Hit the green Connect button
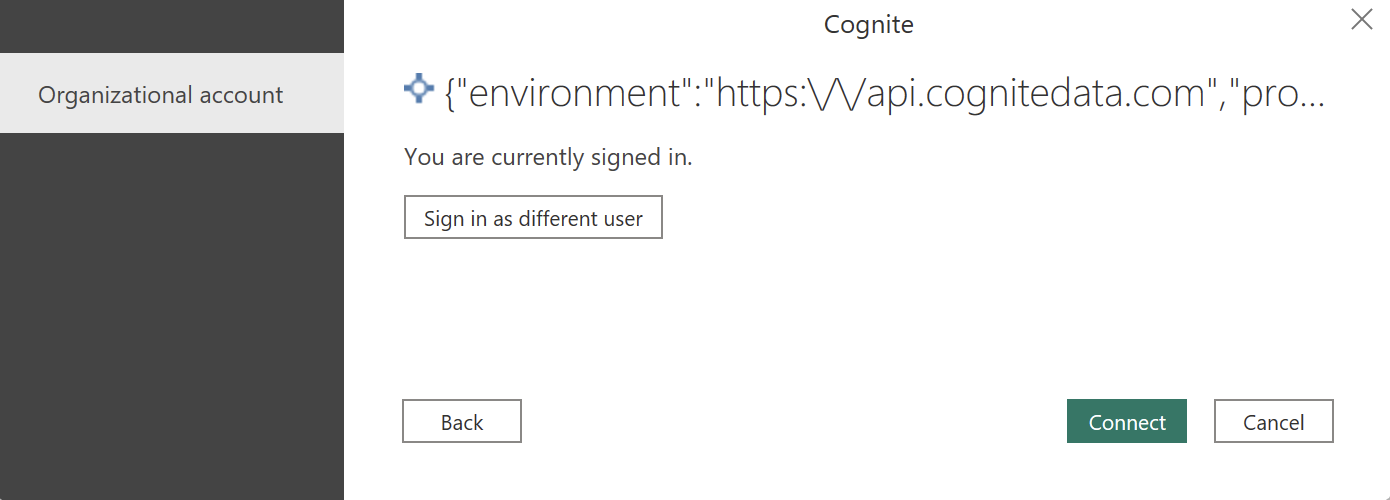 (x=1126, y=422)
